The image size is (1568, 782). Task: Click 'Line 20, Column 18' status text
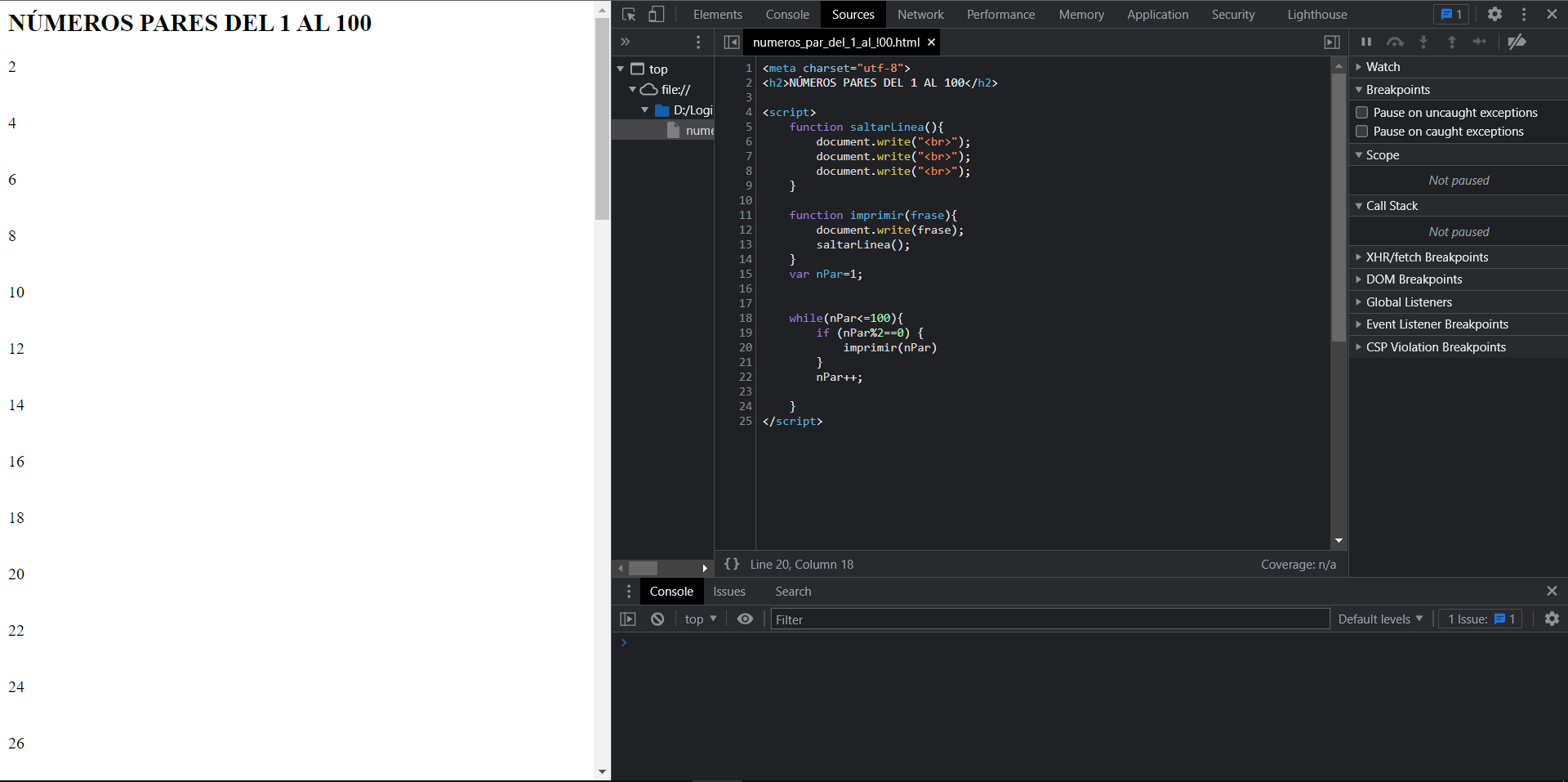(x=801, y=564)
